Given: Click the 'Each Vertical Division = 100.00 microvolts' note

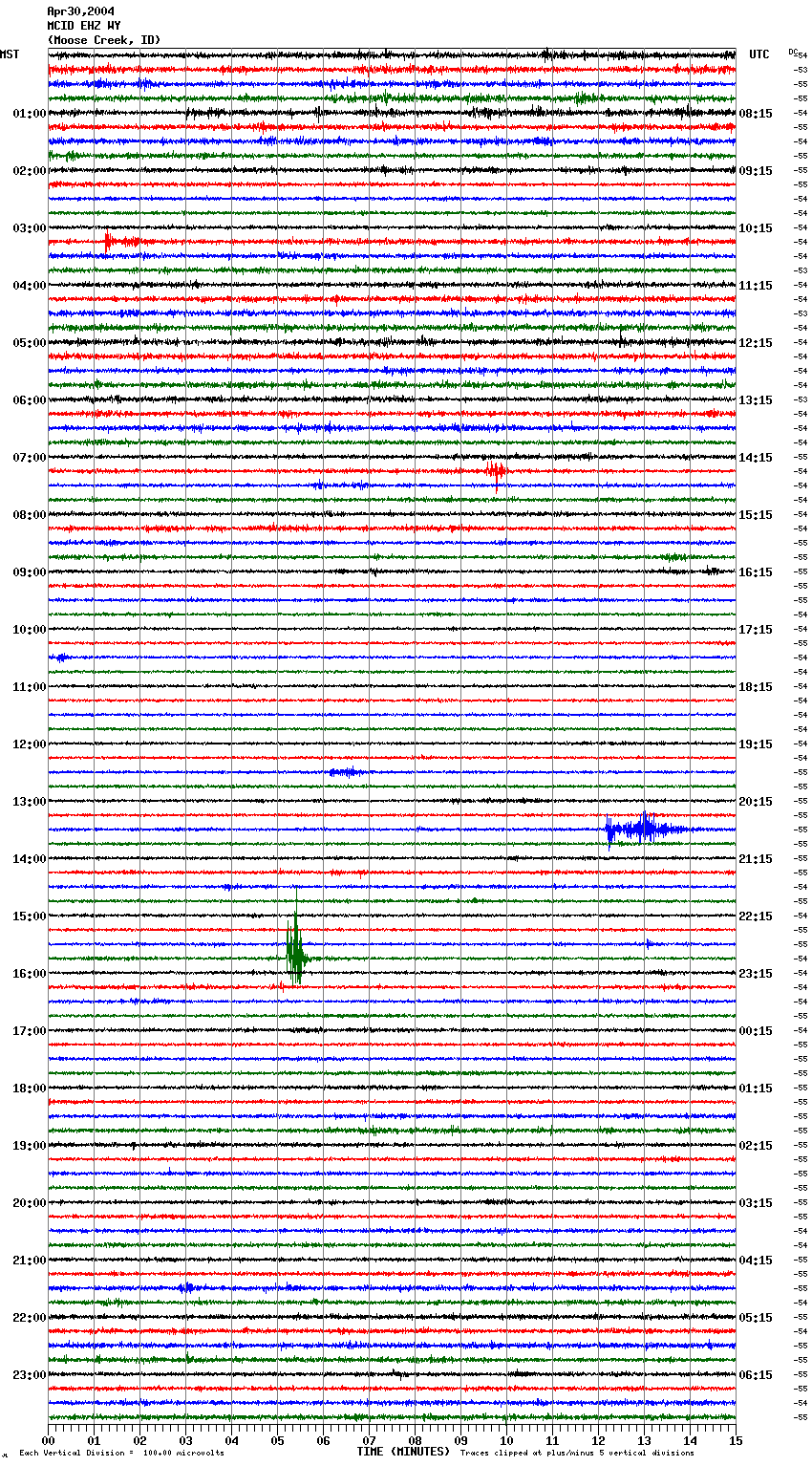Looking at the screenshot, I should click(122, 1453).
